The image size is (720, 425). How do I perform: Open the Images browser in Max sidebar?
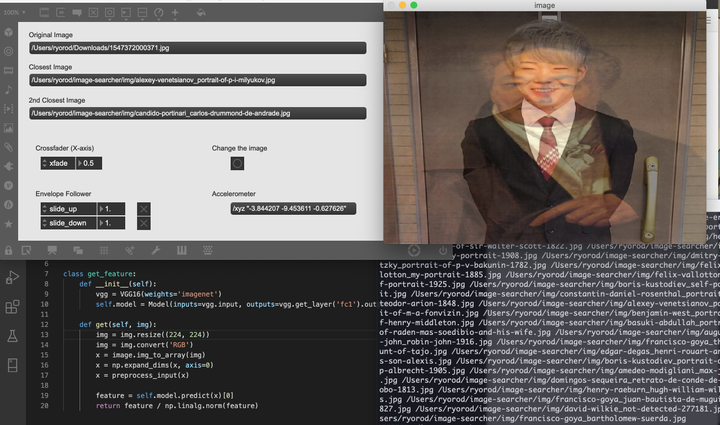(x=8, y=128)
